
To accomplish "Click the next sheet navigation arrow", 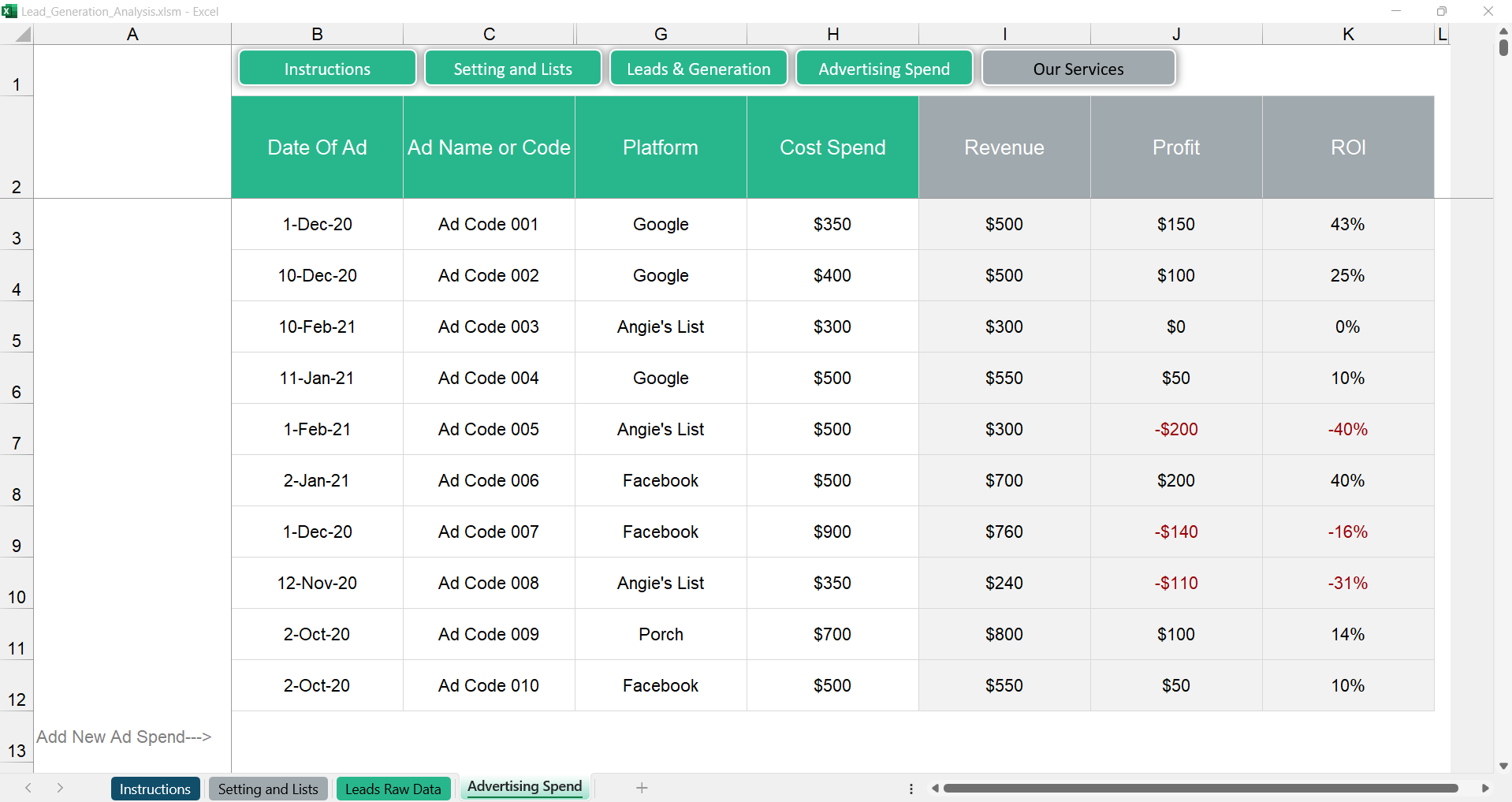I will tap(60, 788).
